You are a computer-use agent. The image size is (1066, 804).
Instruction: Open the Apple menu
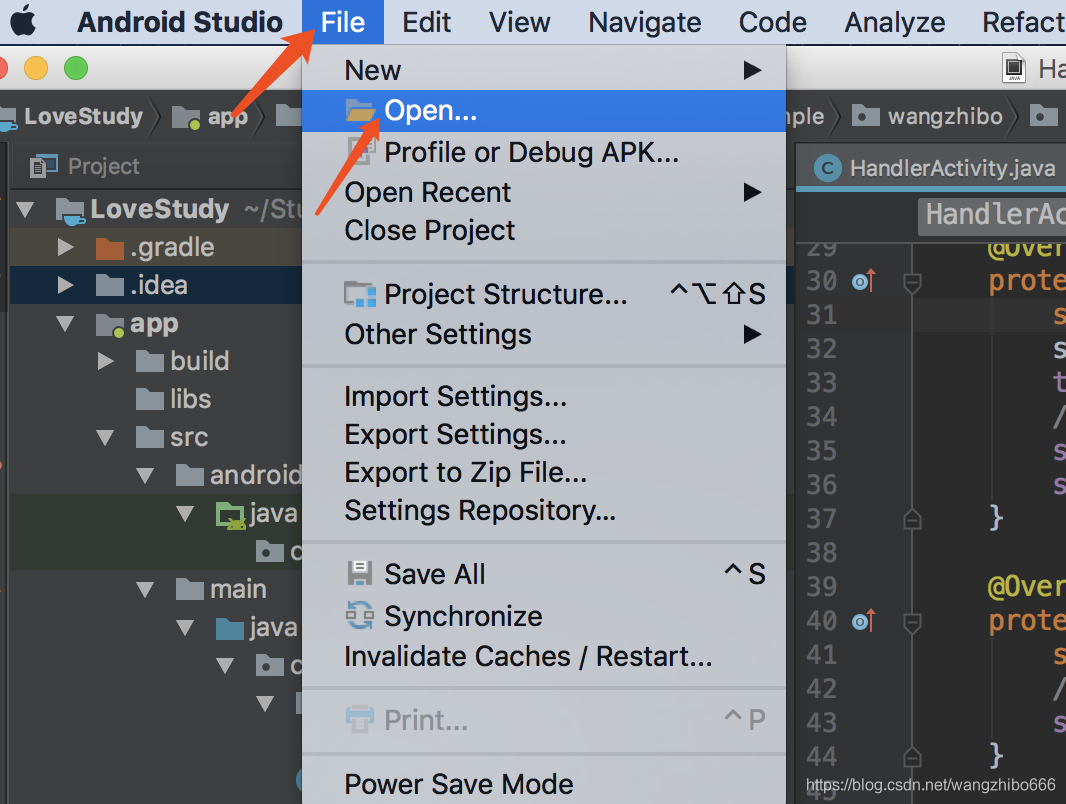pyautogui.click(x=23, y=21)
